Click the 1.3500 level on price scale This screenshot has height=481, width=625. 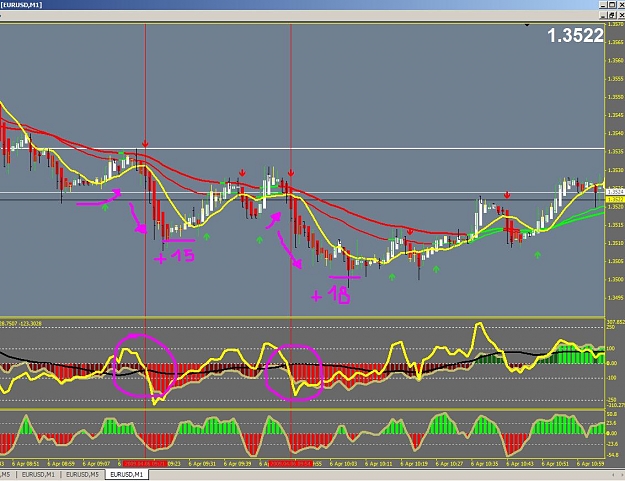coord(616,279)
